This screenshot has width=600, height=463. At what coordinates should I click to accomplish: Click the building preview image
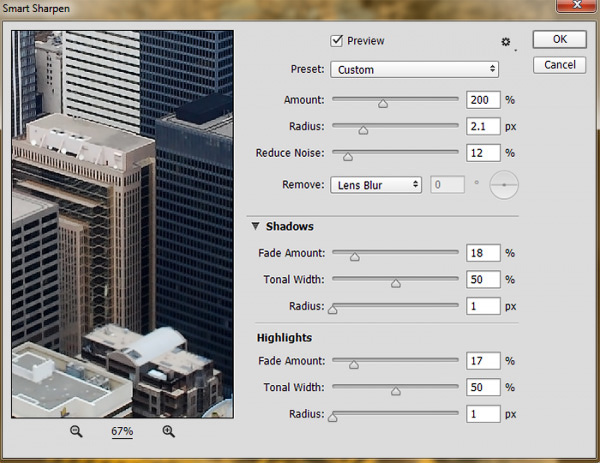[122, 224]
